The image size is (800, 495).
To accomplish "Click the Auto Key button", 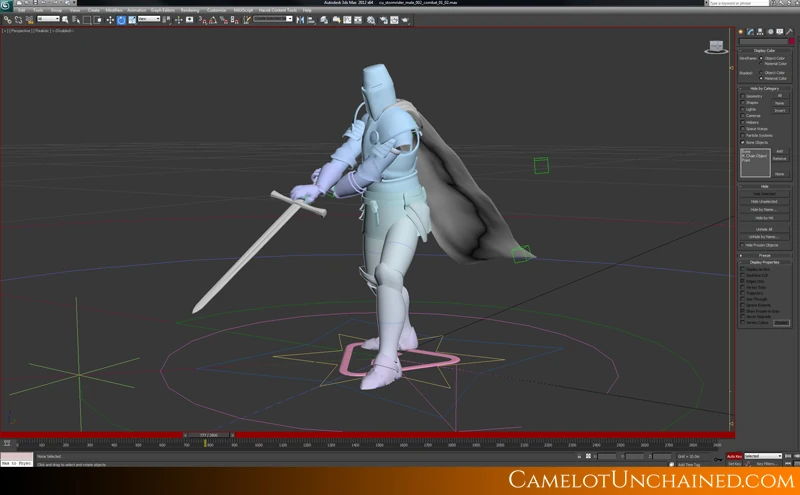I will (734, 456).
